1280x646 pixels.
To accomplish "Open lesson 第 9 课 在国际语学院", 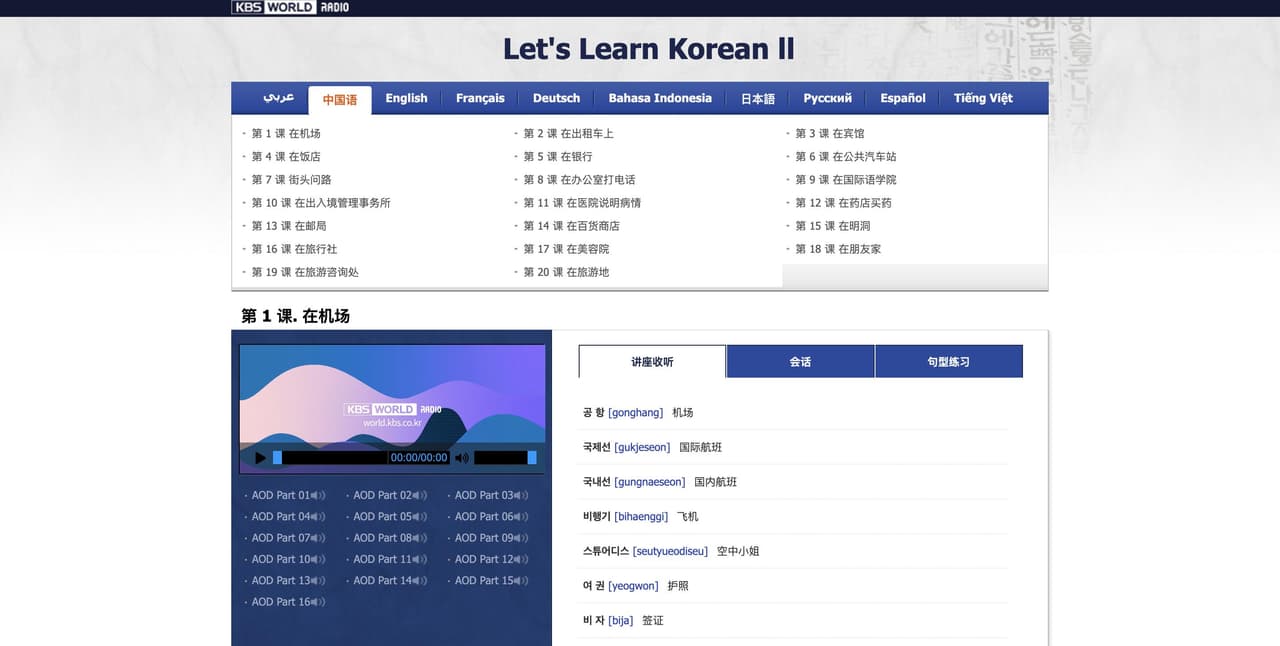I will pyautogui.click(x=846, y=179).
